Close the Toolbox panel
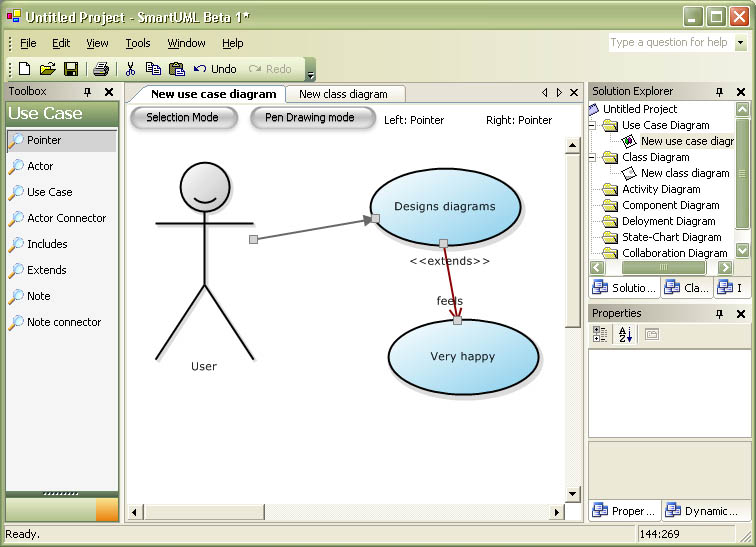The width and height of the screenshot is (756, 547). click(x=109, y=92)
